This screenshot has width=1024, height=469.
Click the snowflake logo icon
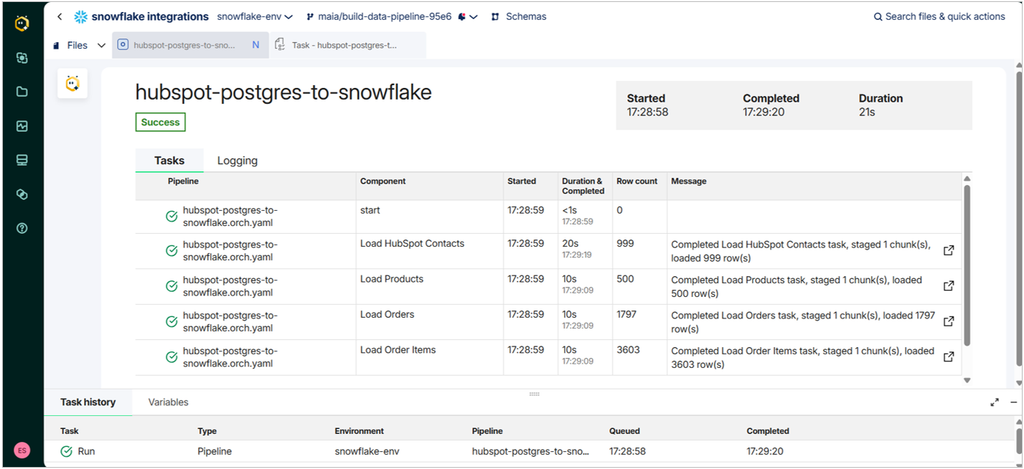pos(81,17)
